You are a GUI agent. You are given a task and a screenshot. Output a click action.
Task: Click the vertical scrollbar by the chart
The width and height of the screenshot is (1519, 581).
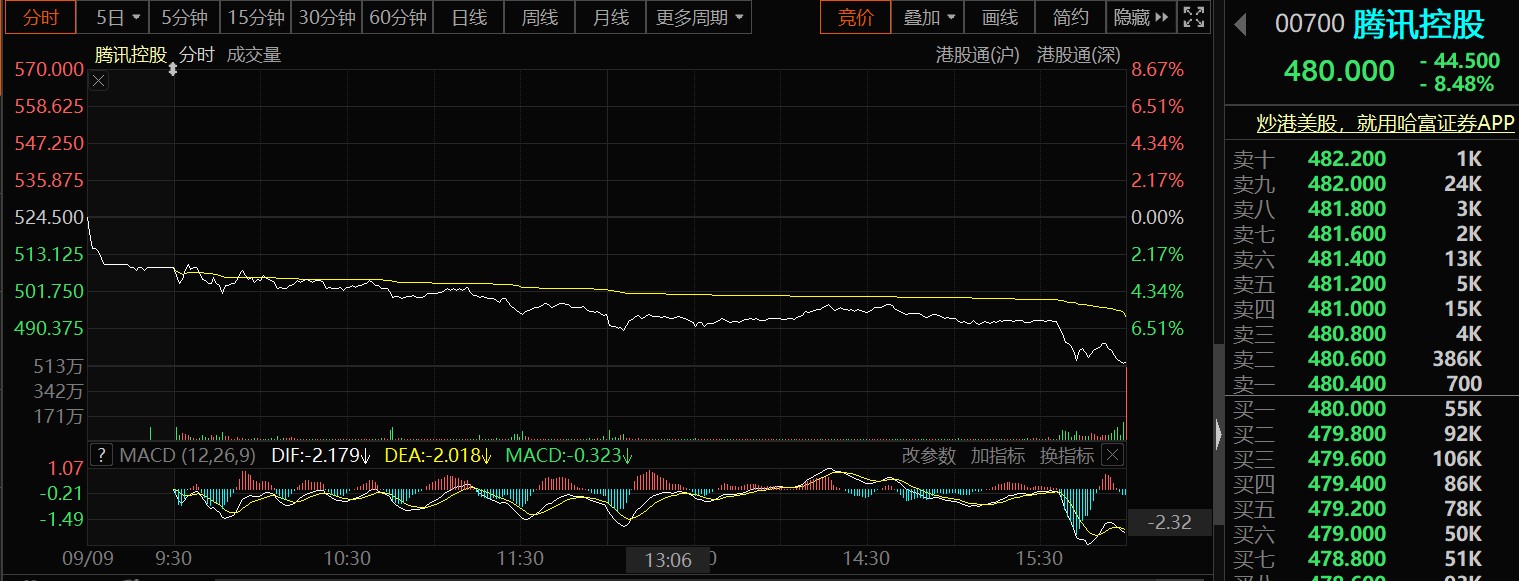coord(1218,380)
